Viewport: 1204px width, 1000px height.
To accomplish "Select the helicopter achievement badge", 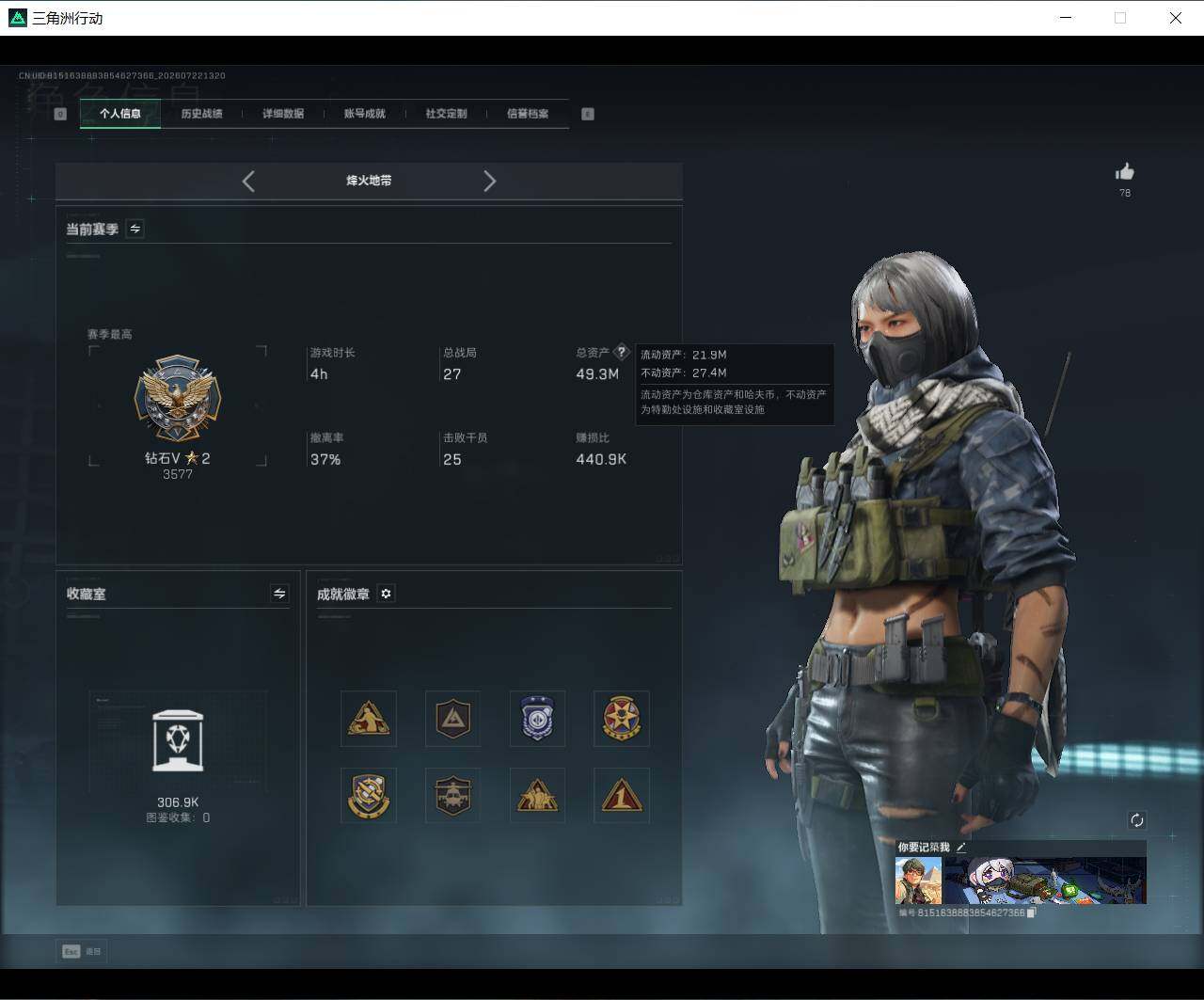I will coord(452,795).
